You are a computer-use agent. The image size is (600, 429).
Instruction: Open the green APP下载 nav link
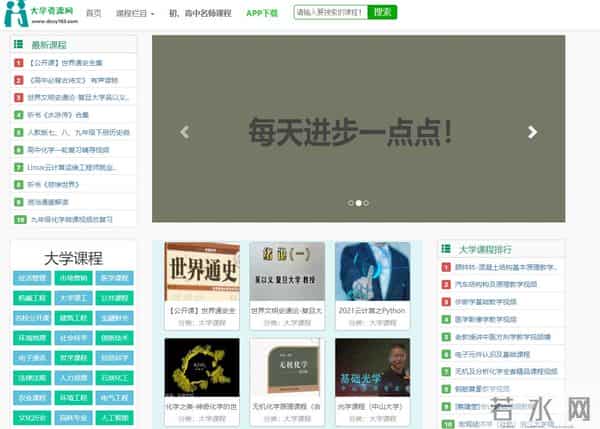[262, 13]
